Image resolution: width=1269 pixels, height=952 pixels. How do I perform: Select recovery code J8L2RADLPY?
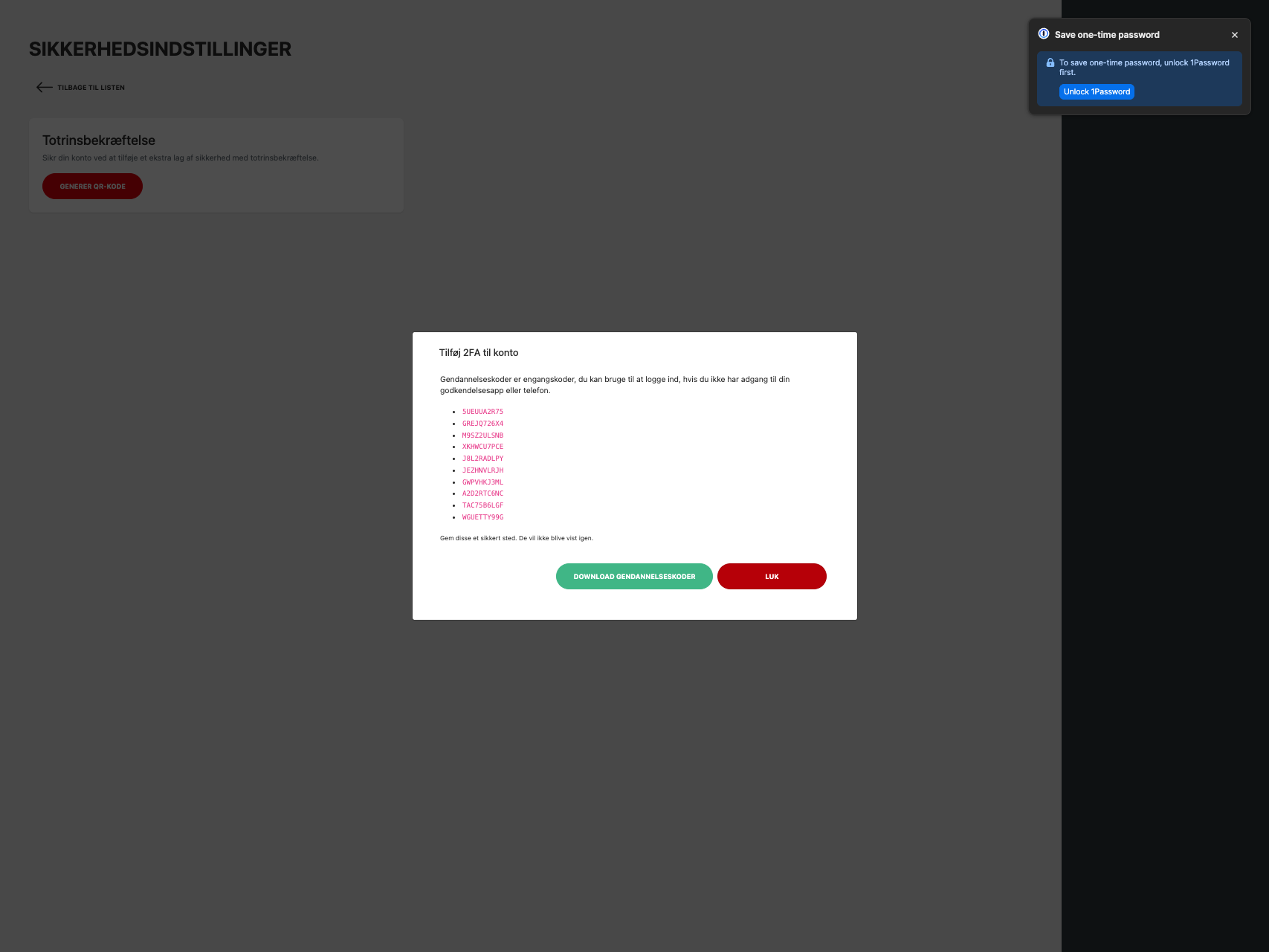pyautogui.click(x=482, y=459)
